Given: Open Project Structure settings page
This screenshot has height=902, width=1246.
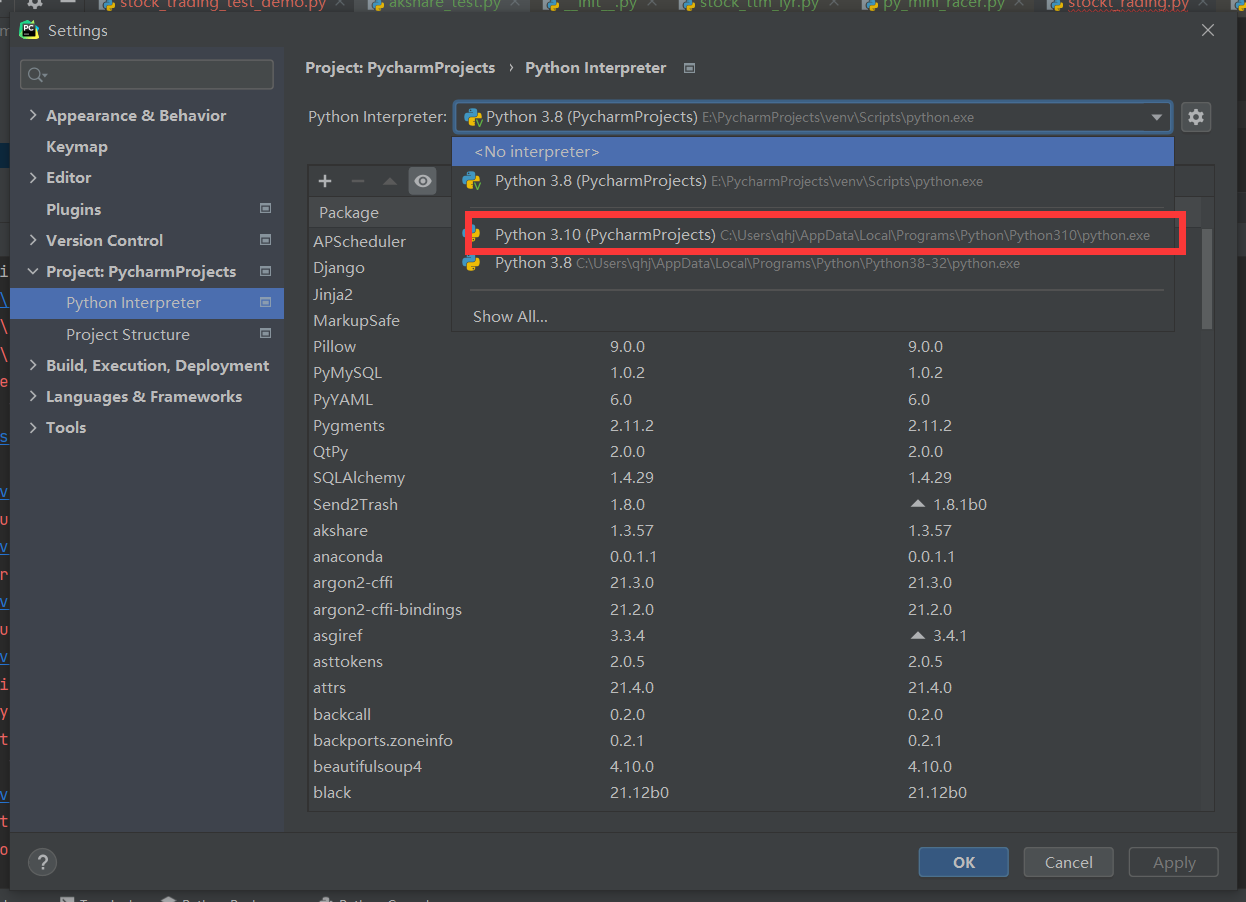Looking at the screenshot, I should pos(127,334).
